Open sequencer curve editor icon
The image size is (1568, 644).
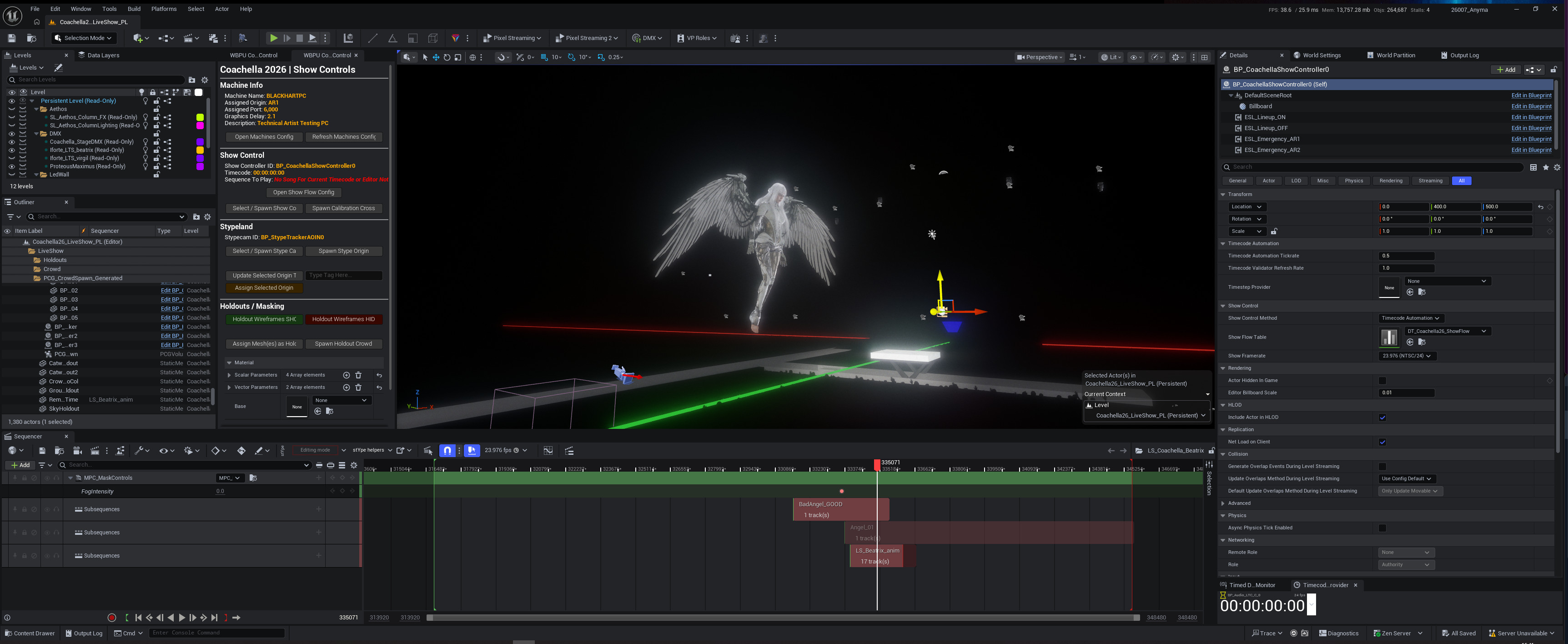[548, 450]
